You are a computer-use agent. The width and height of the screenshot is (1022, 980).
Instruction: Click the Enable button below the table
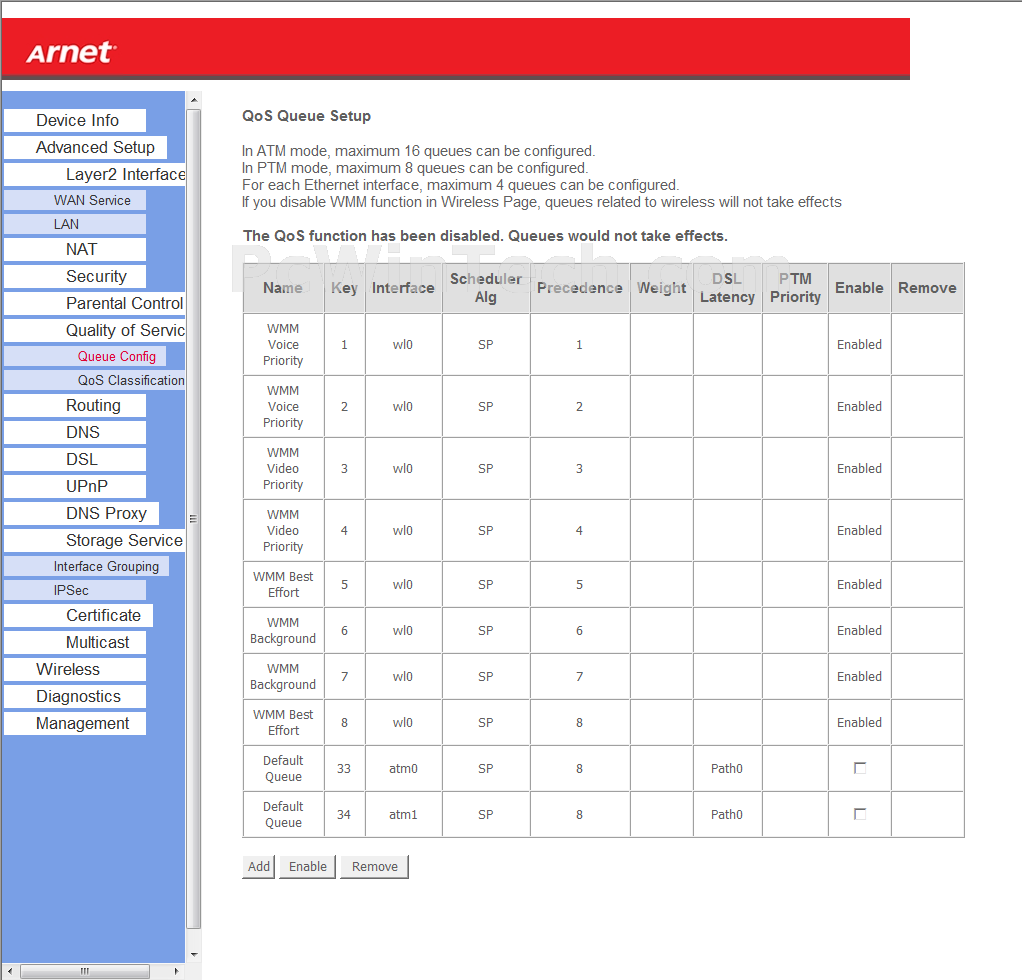tap(308, 867)
